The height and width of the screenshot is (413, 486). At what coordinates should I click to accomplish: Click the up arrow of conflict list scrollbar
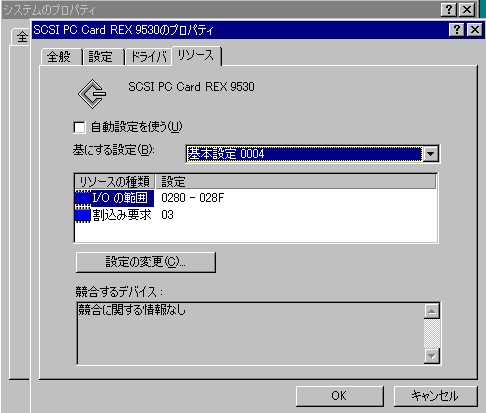click(432, 311)
